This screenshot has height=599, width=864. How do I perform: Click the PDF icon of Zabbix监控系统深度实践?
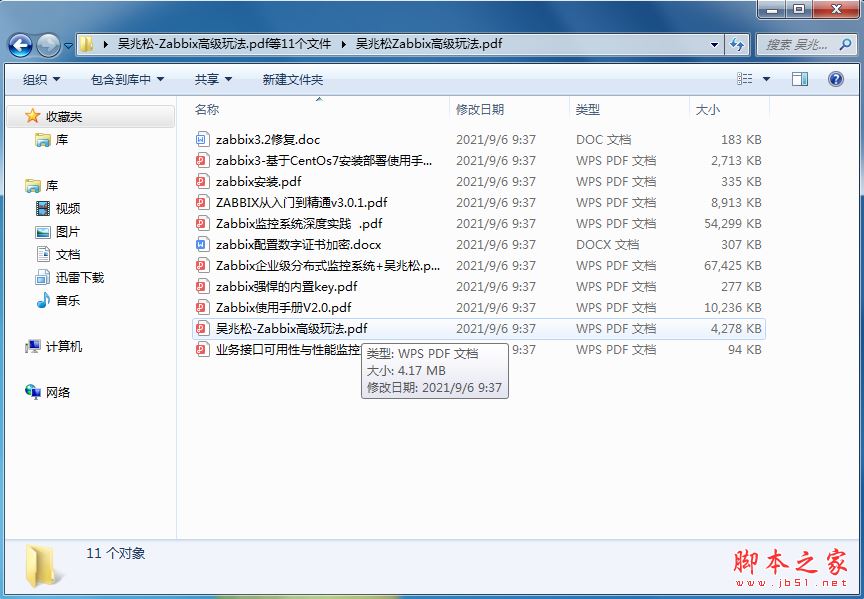pos(202,223)
